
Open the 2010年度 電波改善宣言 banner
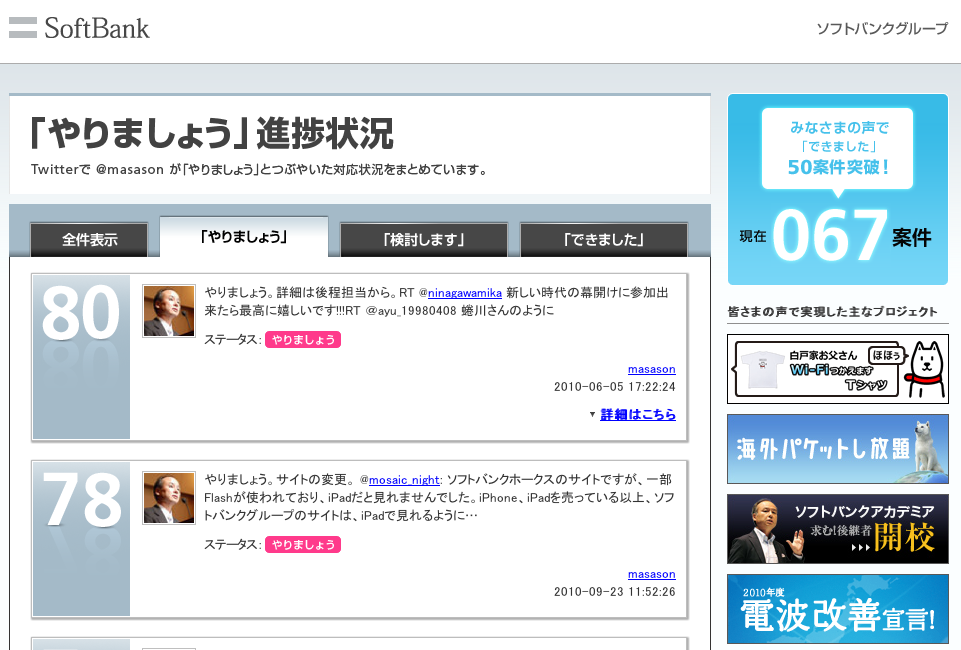837,609
